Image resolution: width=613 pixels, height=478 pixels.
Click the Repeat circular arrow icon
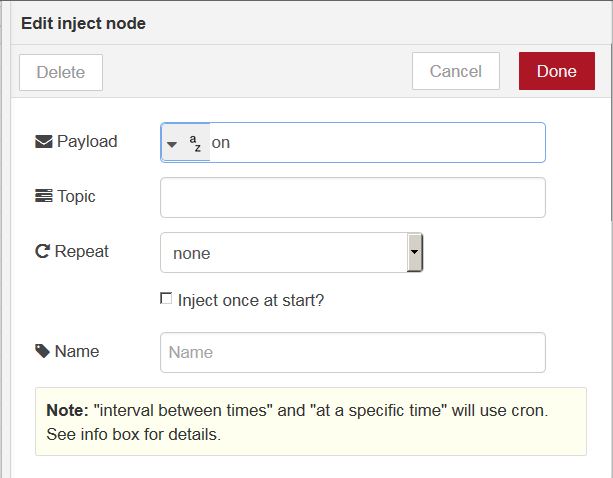point(43,252)
